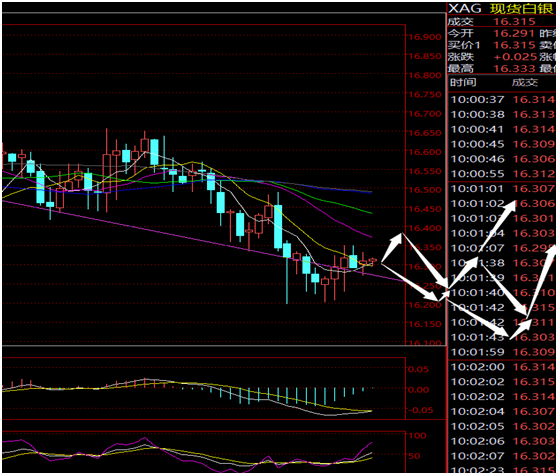Click the 0.05 MACD axis label
This screenshot has height=475, width=558.
[x=418, y=369]
